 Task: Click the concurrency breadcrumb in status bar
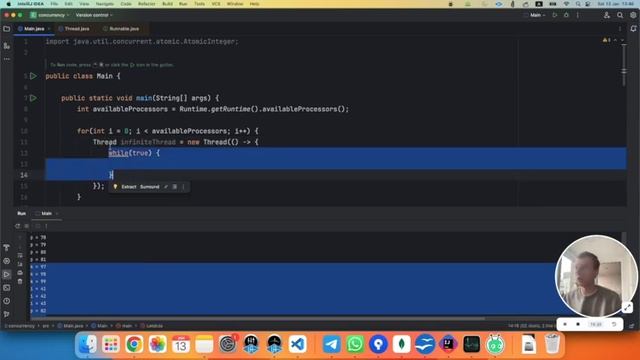pos(20,326)
